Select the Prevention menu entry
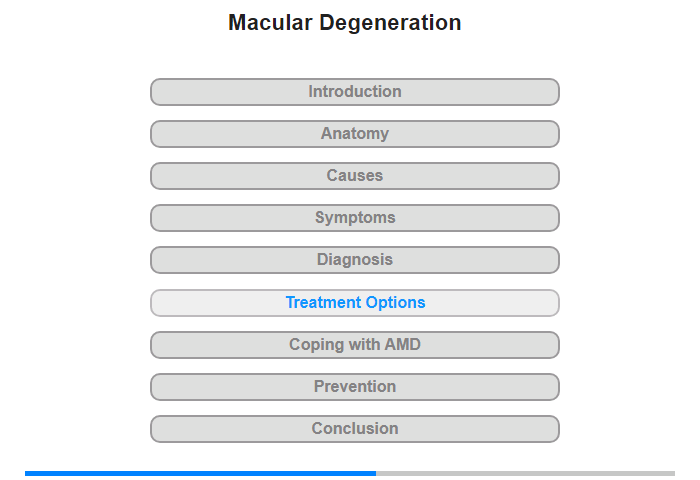Image resolution: width=700 pixels, height=480 pixels. pos(355,387)
